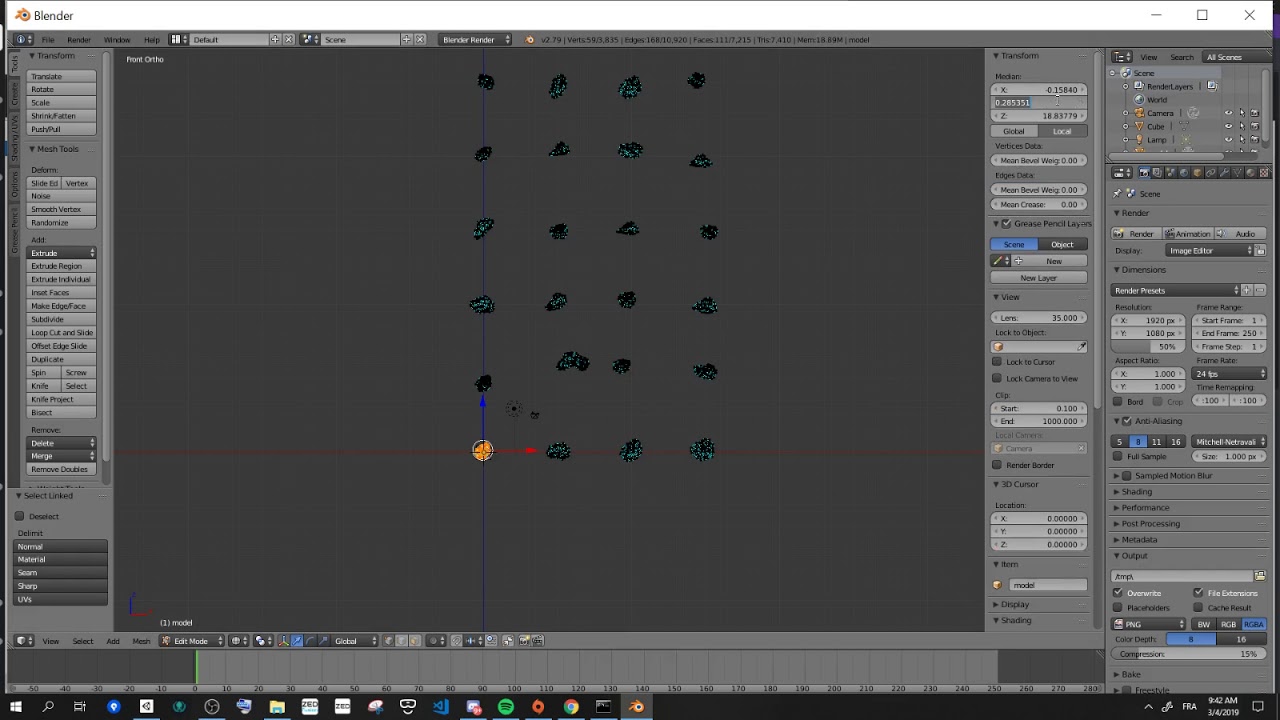Hide the Camera with its eye icon
This screenshot has height=720, width=1280.
point(1229,113)
